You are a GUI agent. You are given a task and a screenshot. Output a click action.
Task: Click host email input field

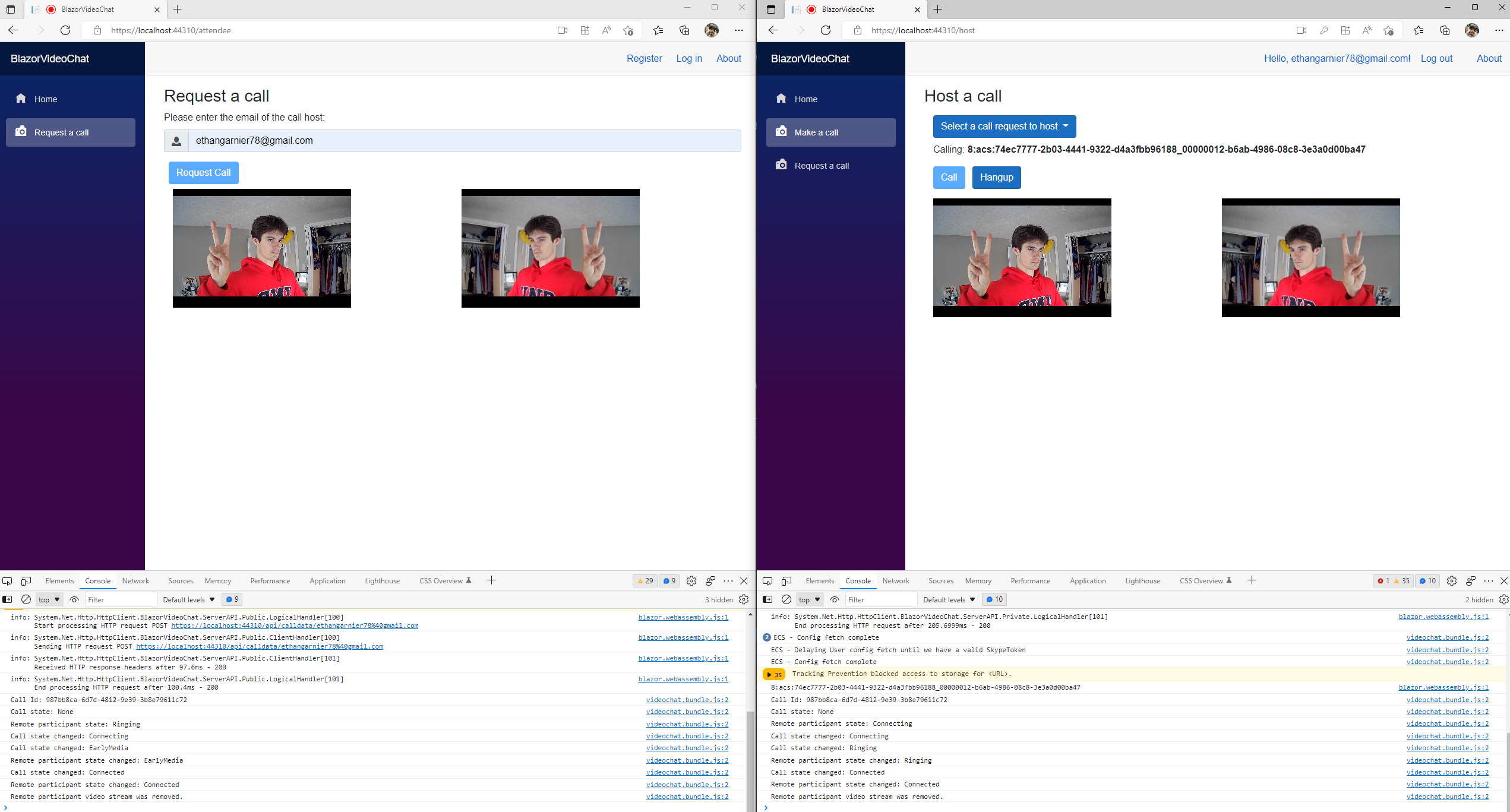463,141
